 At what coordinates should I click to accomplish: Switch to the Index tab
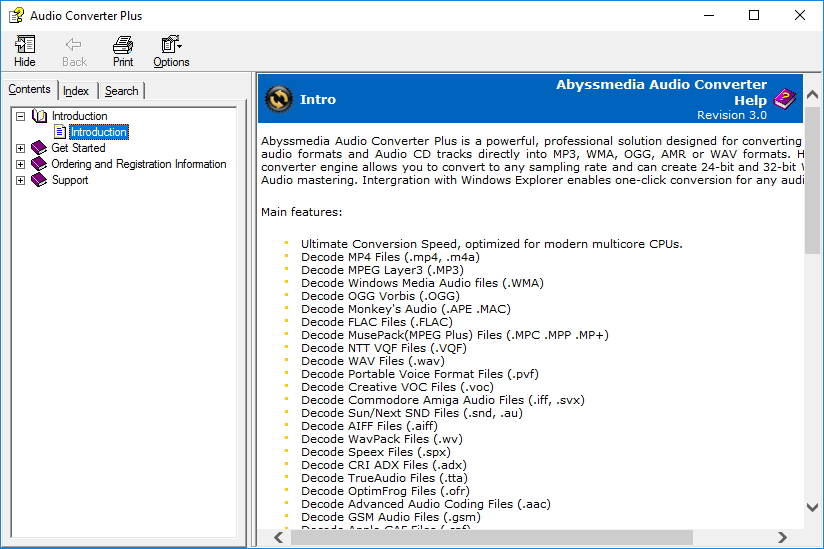tap(76, 91)
